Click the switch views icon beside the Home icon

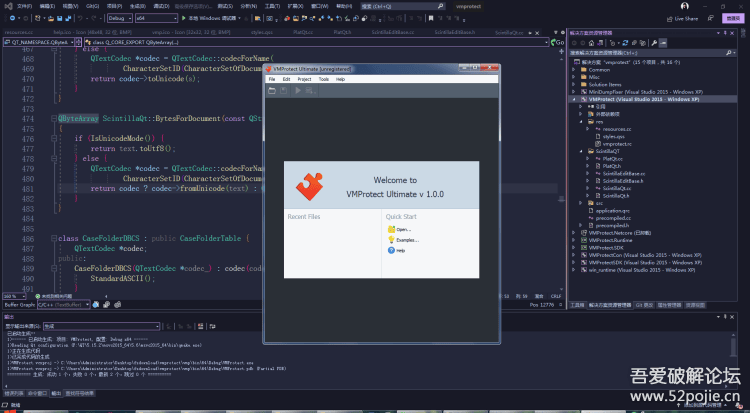click(599, 43)
